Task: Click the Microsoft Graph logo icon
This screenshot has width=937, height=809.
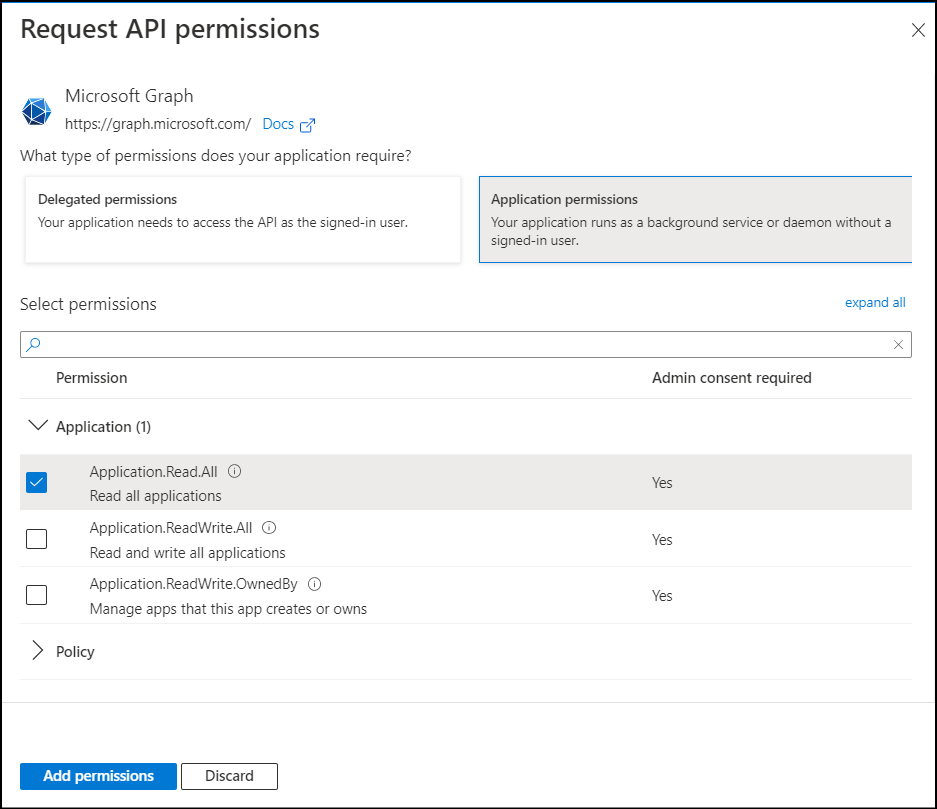Action: click(x=36, y=111)
